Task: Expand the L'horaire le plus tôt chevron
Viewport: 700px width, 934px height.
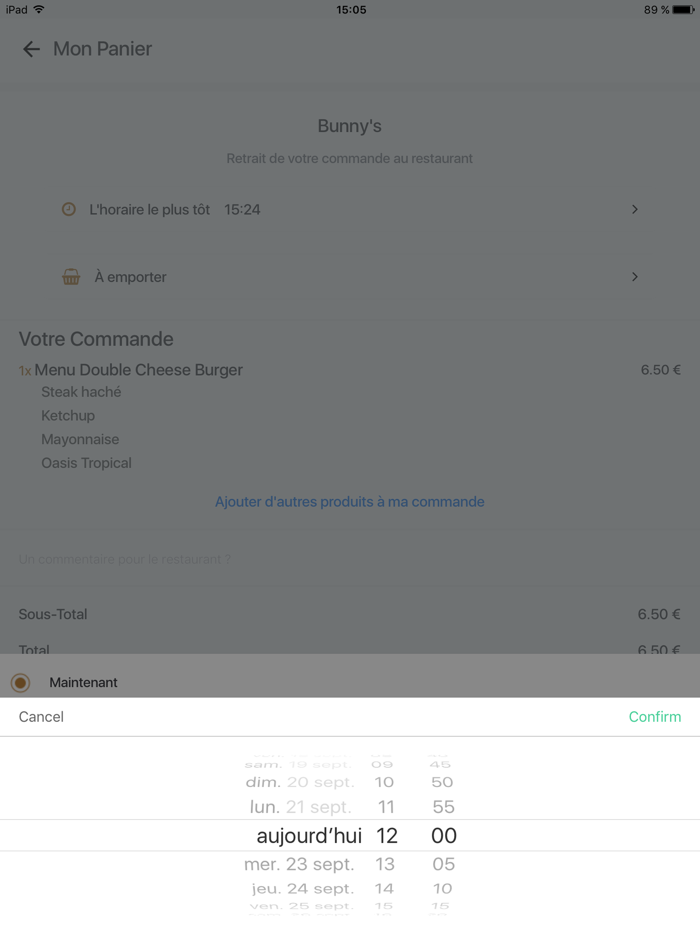Action: [x=634, y=209]
